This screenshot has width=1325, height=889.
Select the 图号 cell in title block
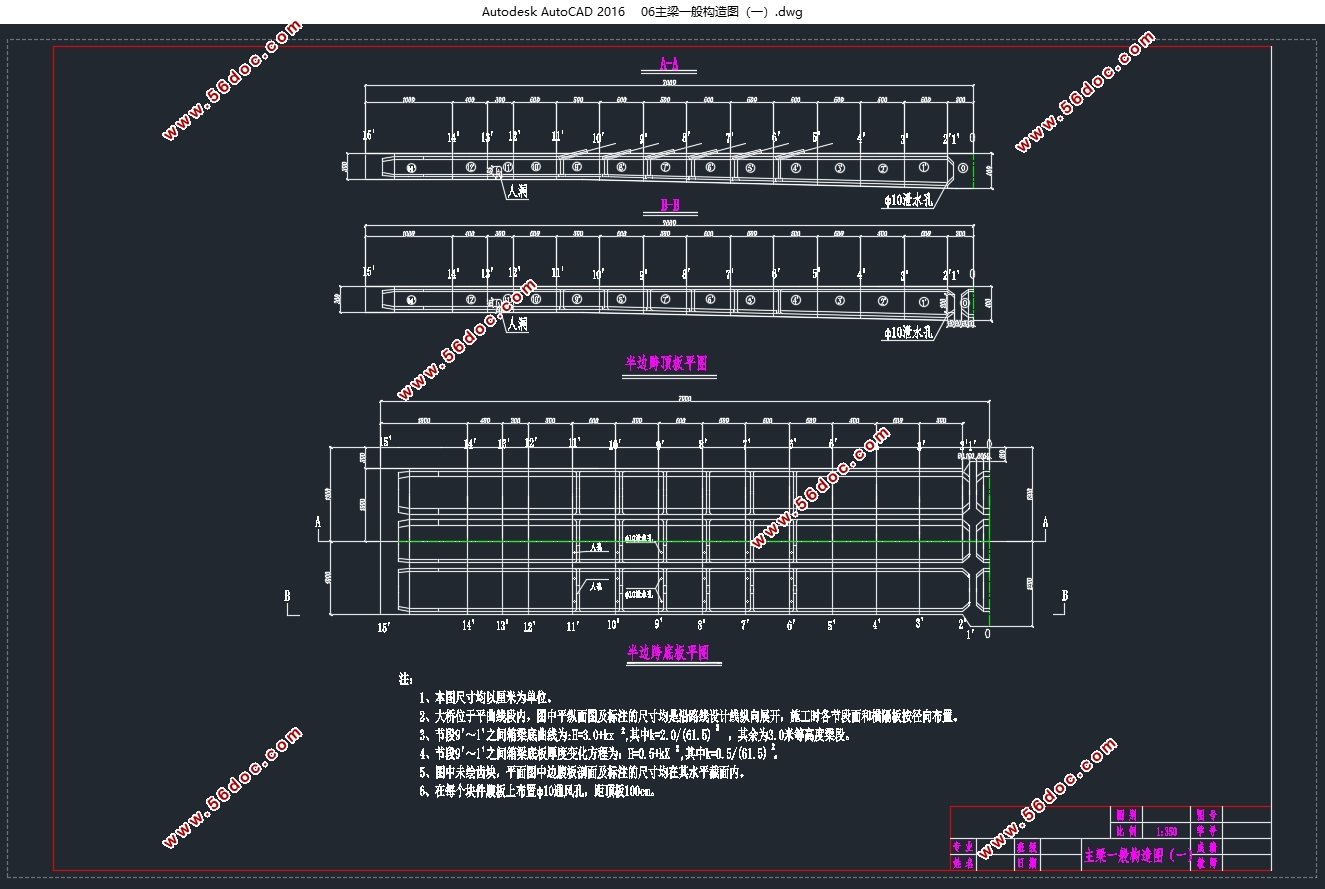1206,815
